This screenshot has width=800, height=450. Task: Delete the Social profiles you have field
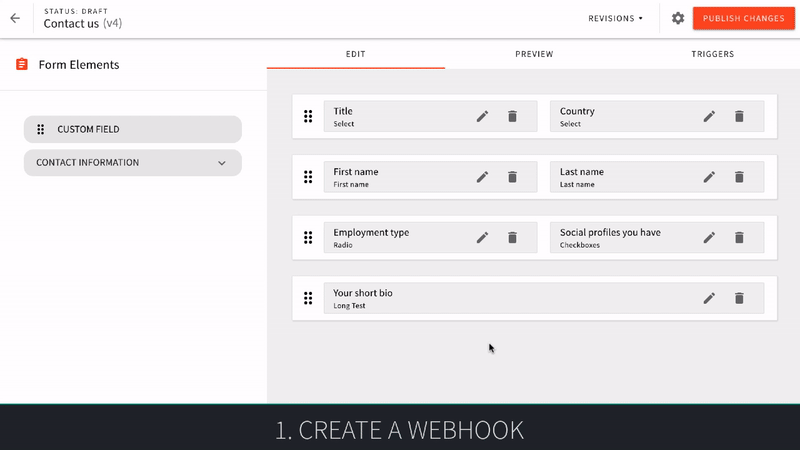pos(739,238)
